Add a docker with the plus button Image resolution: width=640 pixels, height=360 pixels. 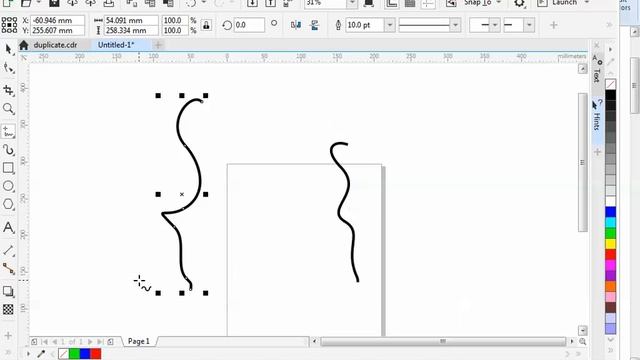(x=597, y=152)
